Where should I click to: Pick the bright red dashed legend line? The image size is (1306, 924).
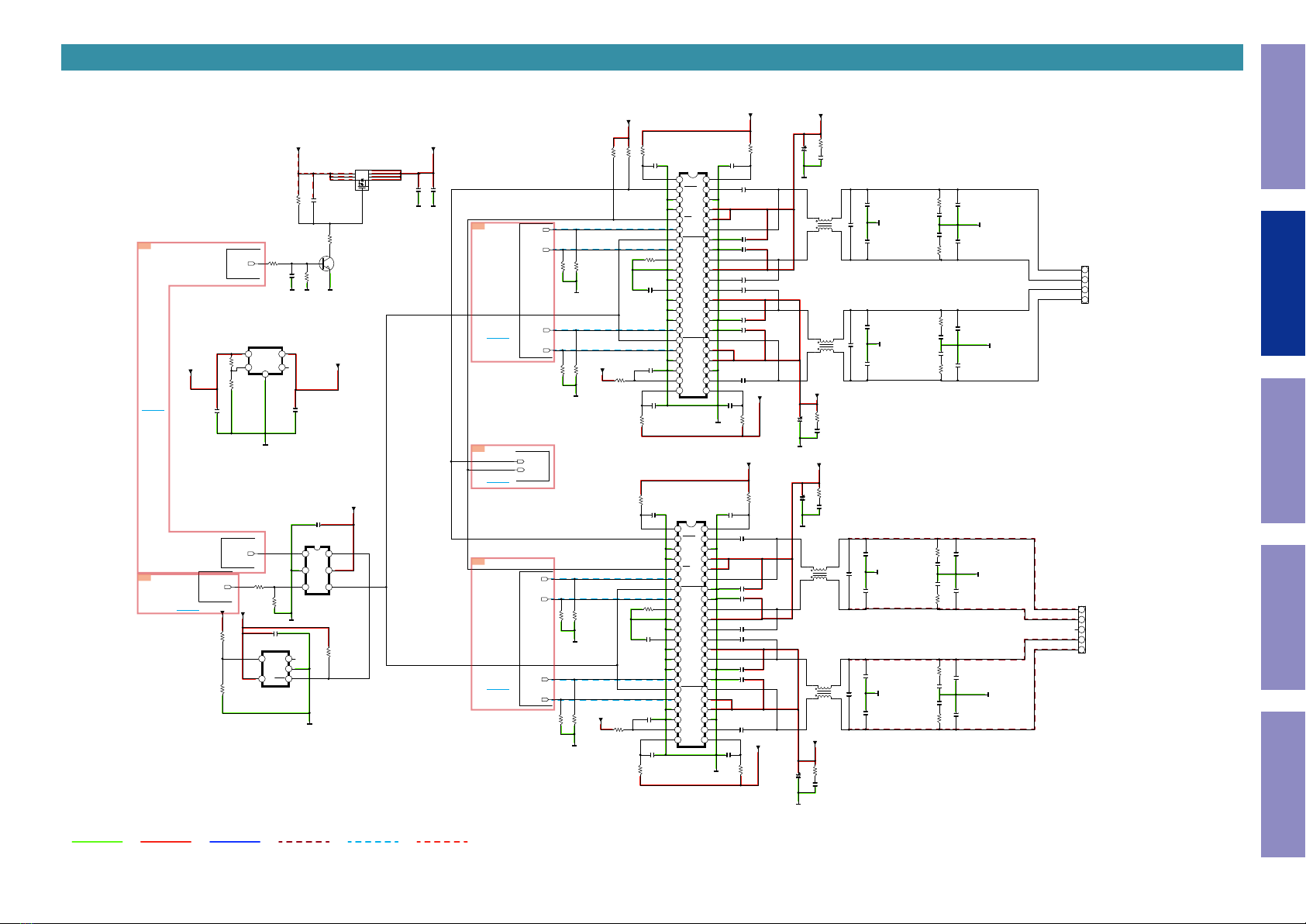tap(442, 841)
